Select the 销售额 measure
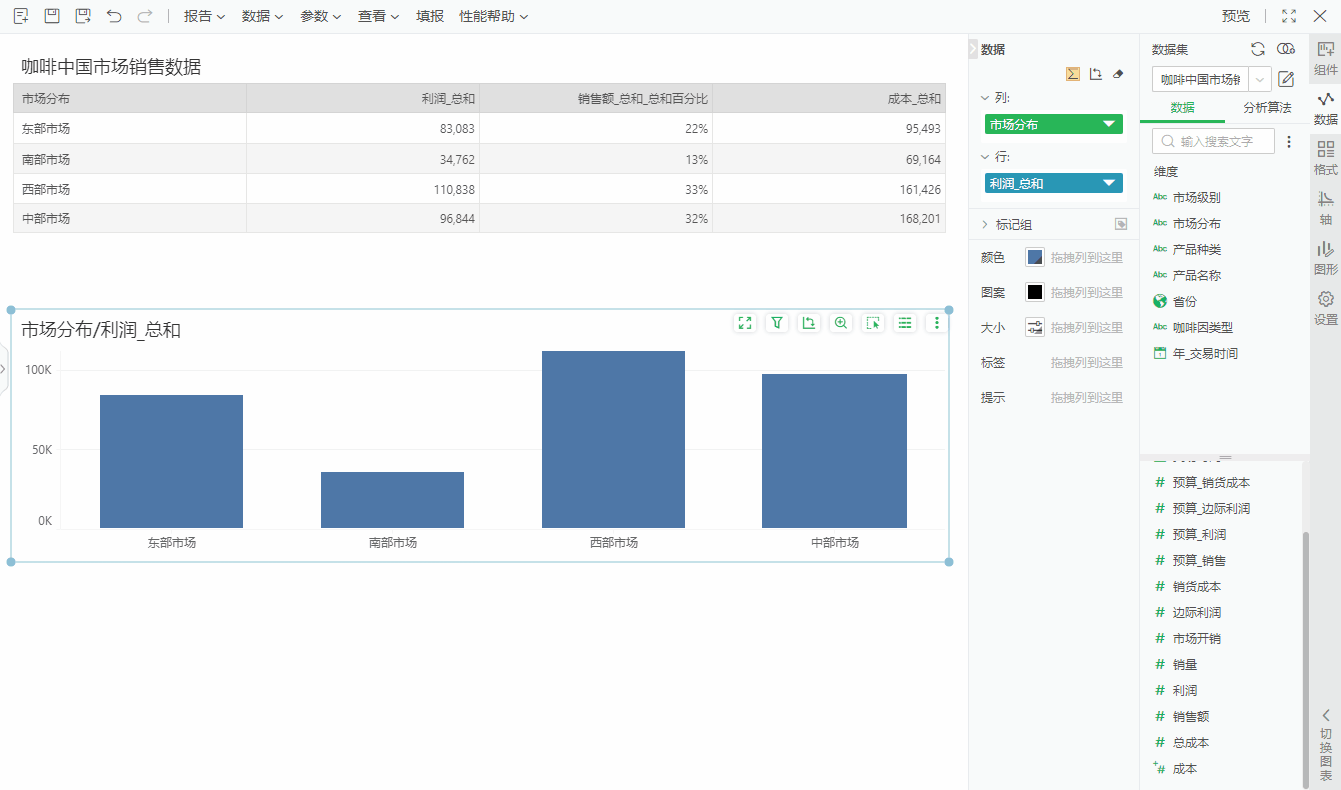 [x=1191, y=716]
